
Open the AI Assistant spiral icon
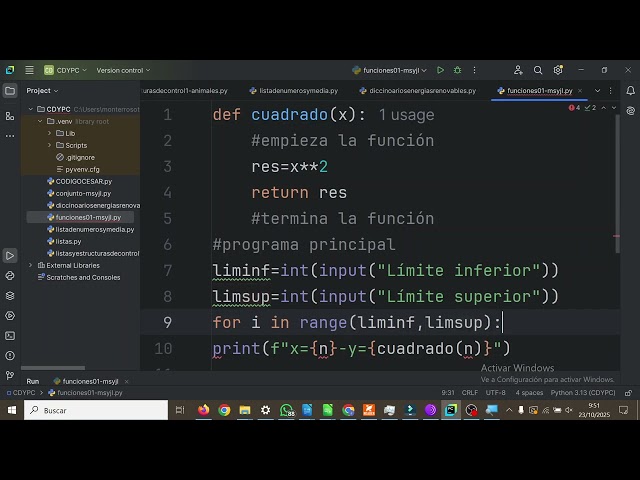coord(631,111)
